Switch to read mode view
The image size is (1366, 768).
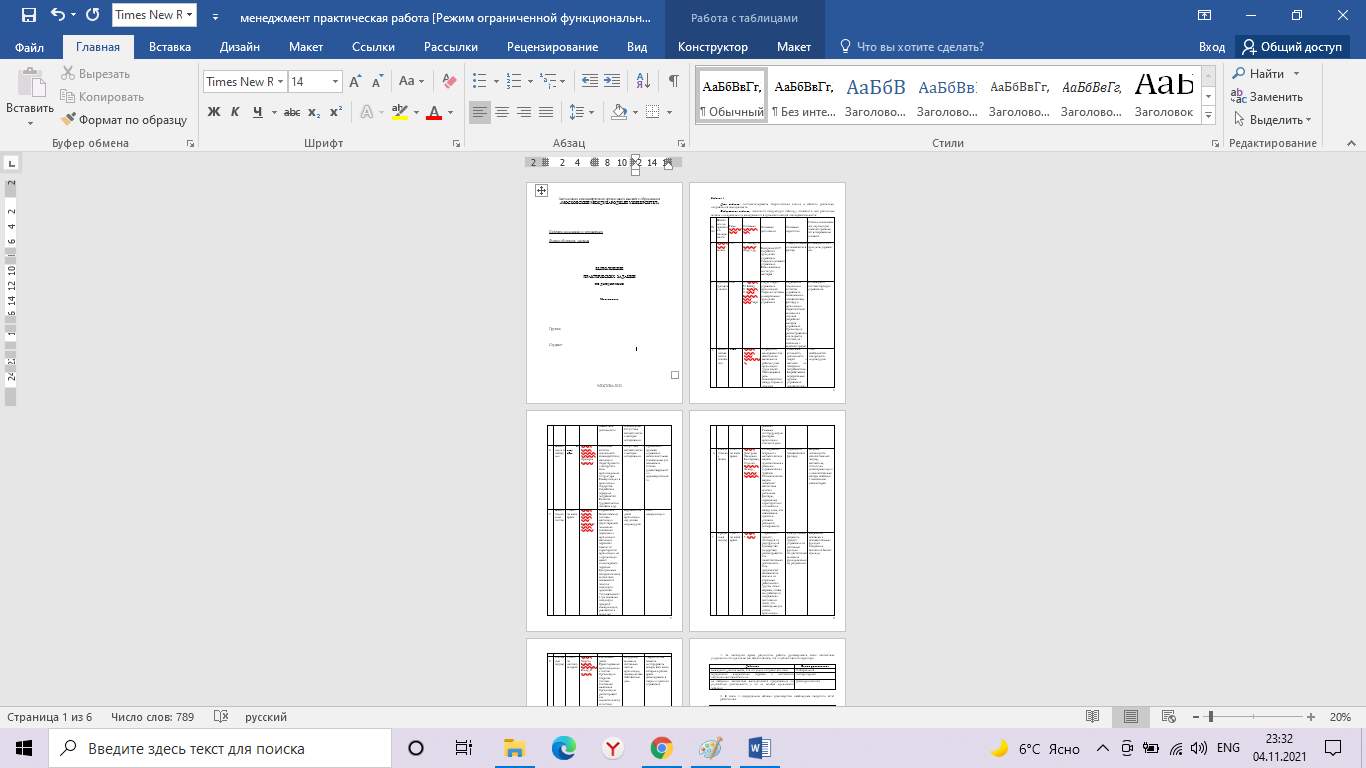coord(1093,717)
